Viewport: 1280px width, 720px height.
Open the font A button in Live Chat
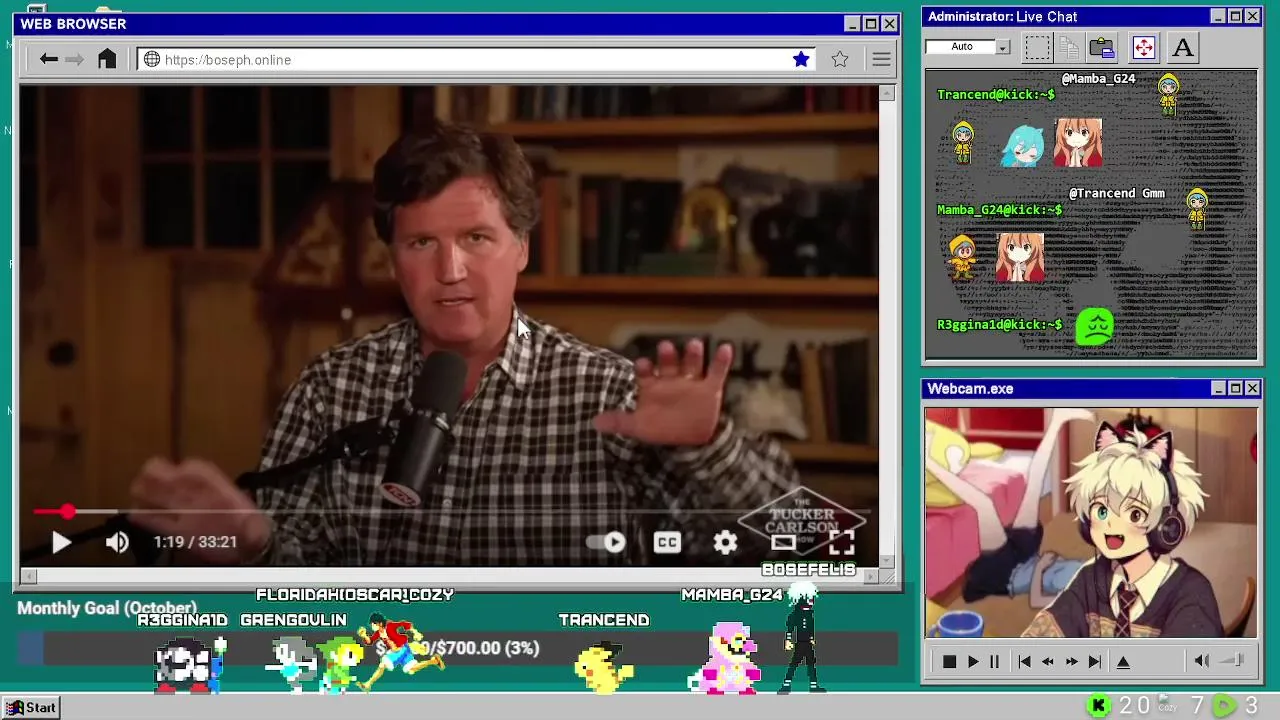[1183, 47]
